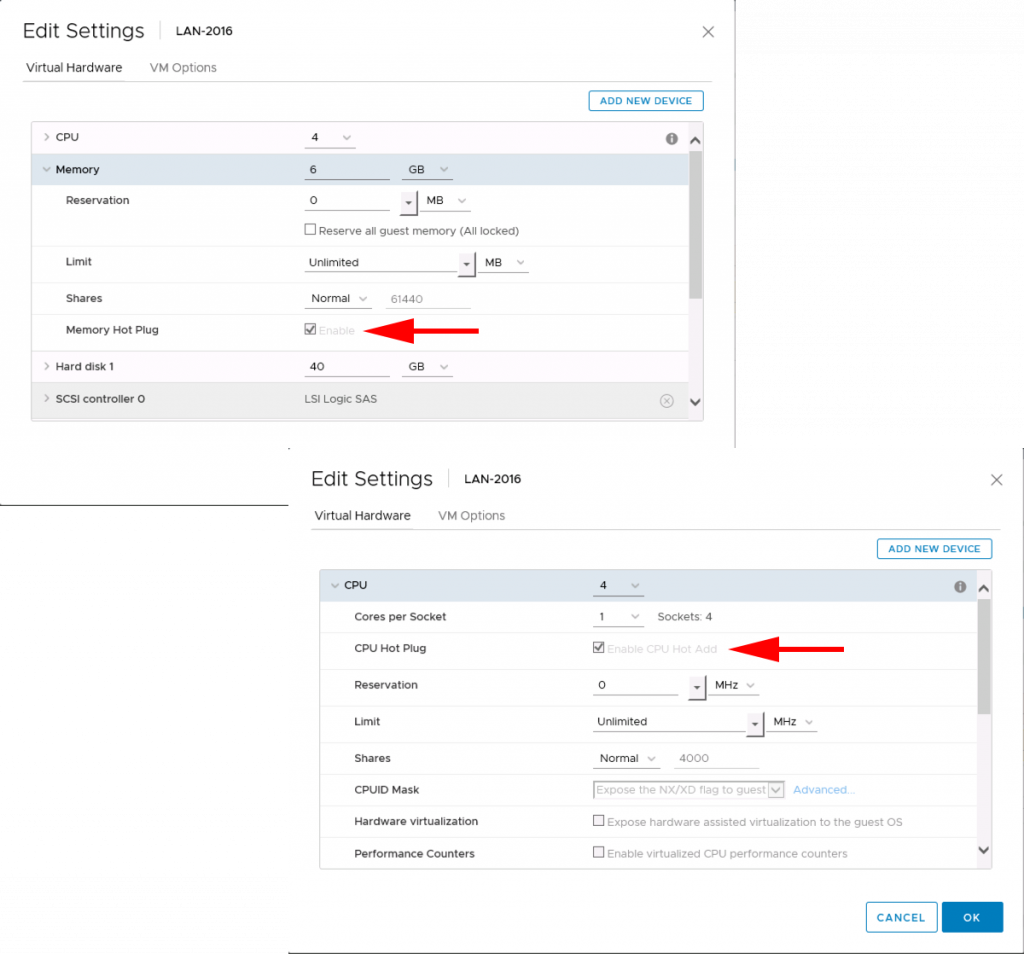
Task: Remove SCSI controller 0 with the x icon
Action: pos(666,400)
